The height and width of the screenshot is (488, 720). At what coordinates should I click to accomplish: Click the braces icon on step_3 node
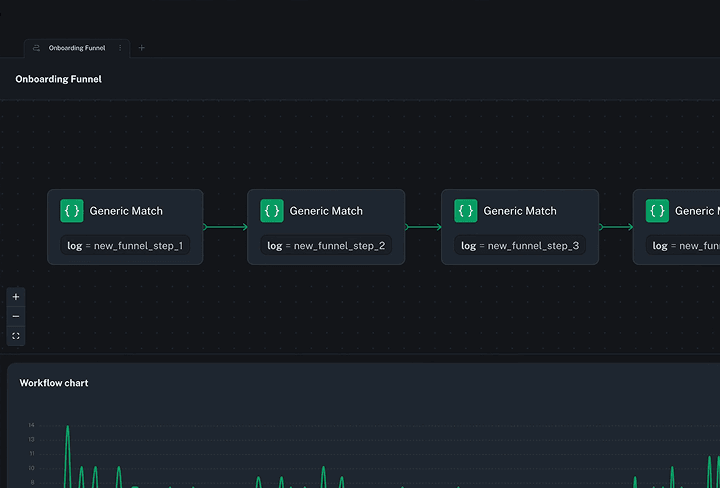[x=466, y=211]
